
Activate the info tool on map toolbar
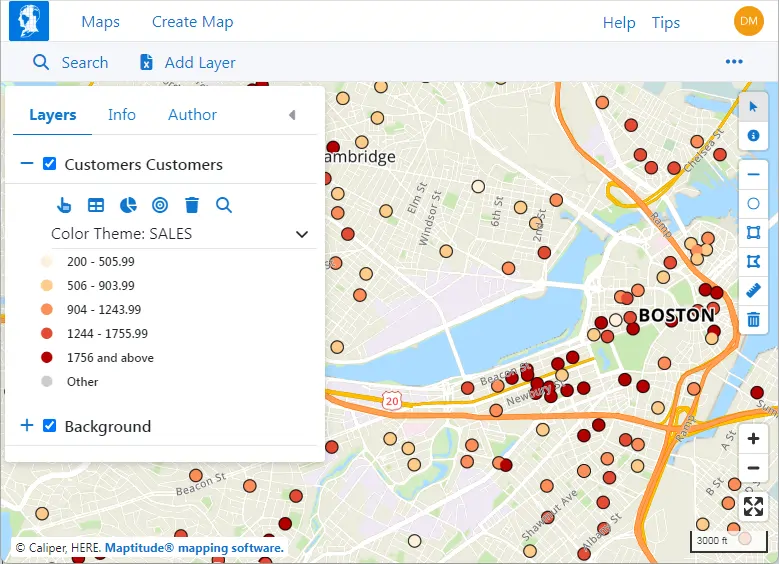[x=754, y=134]
